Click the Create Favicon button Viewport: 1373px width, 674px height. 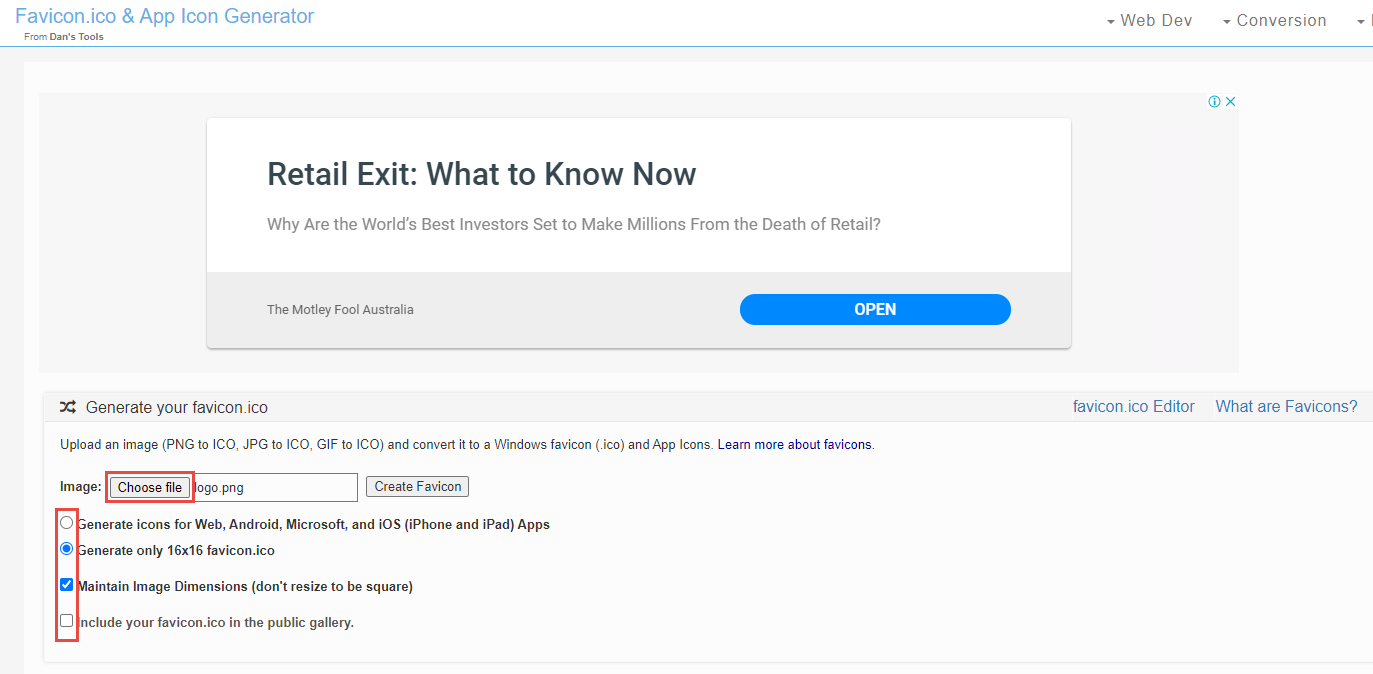[417, 486]
